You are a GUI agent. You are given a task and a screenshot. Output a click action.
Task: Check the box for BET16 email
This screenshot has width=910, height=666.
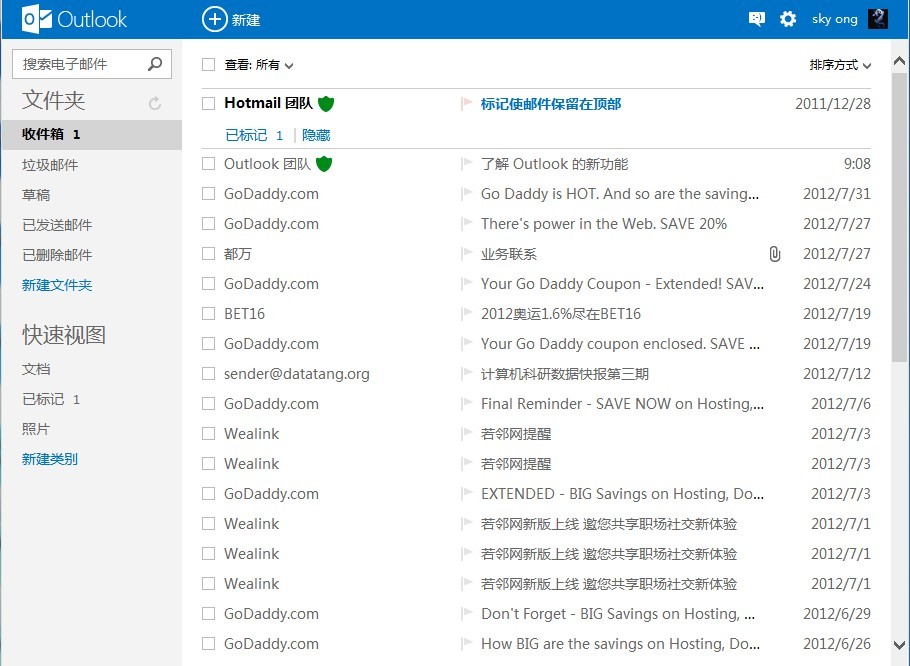[209, 314]
